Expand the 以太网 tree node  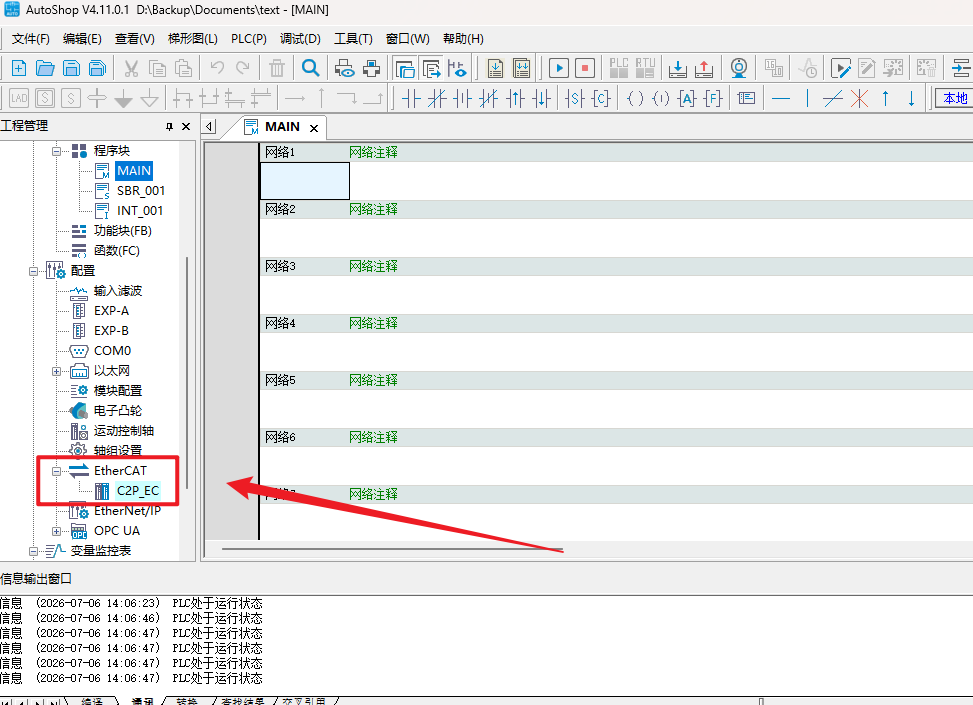click(56, 371)
